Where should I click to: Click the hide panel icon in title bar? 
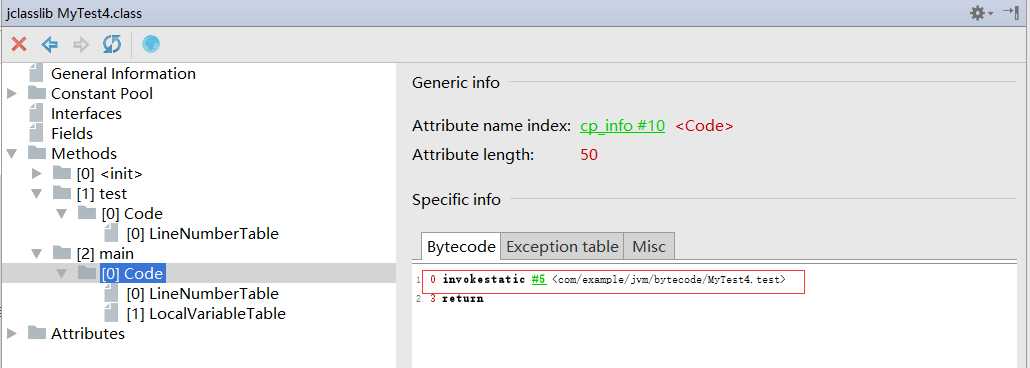pyautogui.click(x=1012, y=12)
